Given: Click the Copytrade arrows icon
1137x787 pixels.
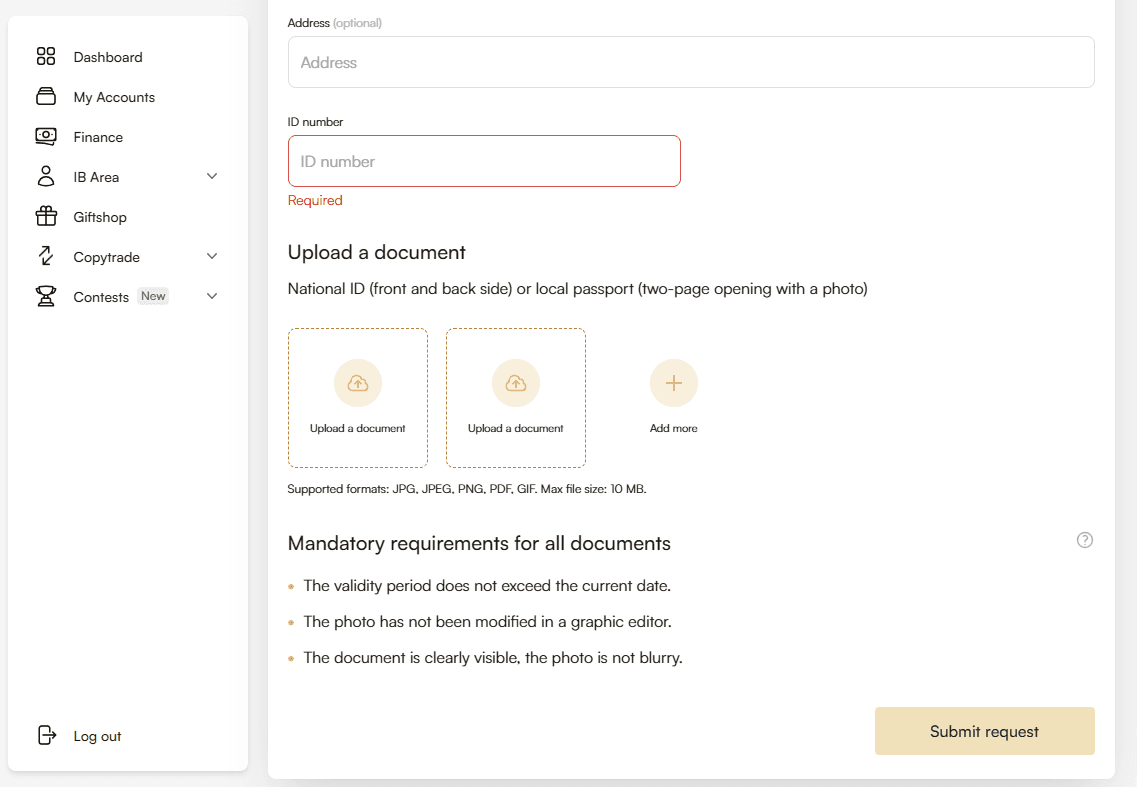Looking at the screenshot, I should click(x=46, y=257).
